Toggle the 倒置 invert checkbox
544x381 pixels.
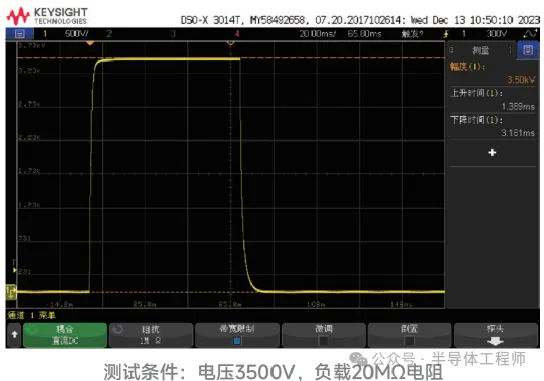click(409, 341)
